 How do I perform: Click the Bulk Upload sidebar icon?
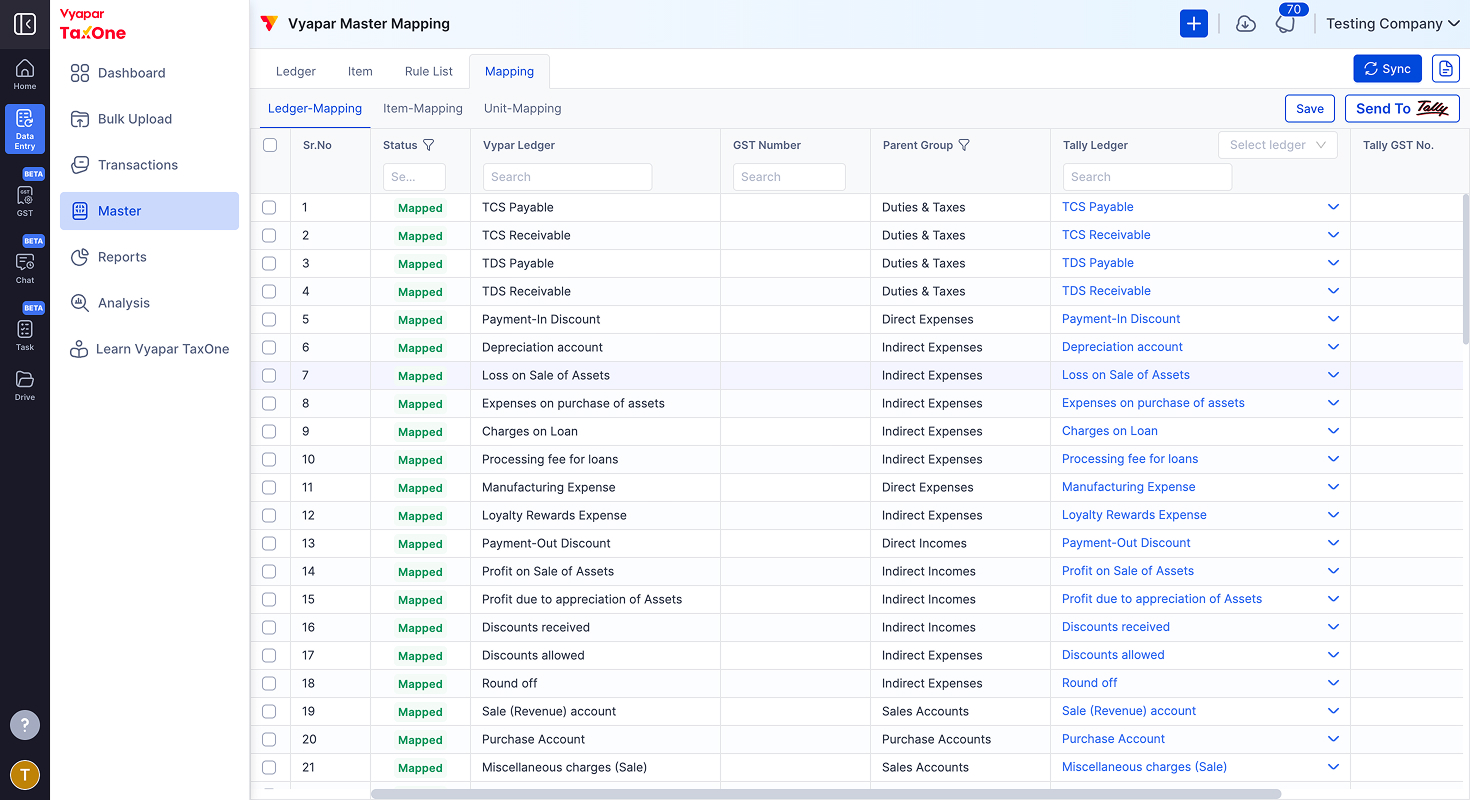coord(80,119)
